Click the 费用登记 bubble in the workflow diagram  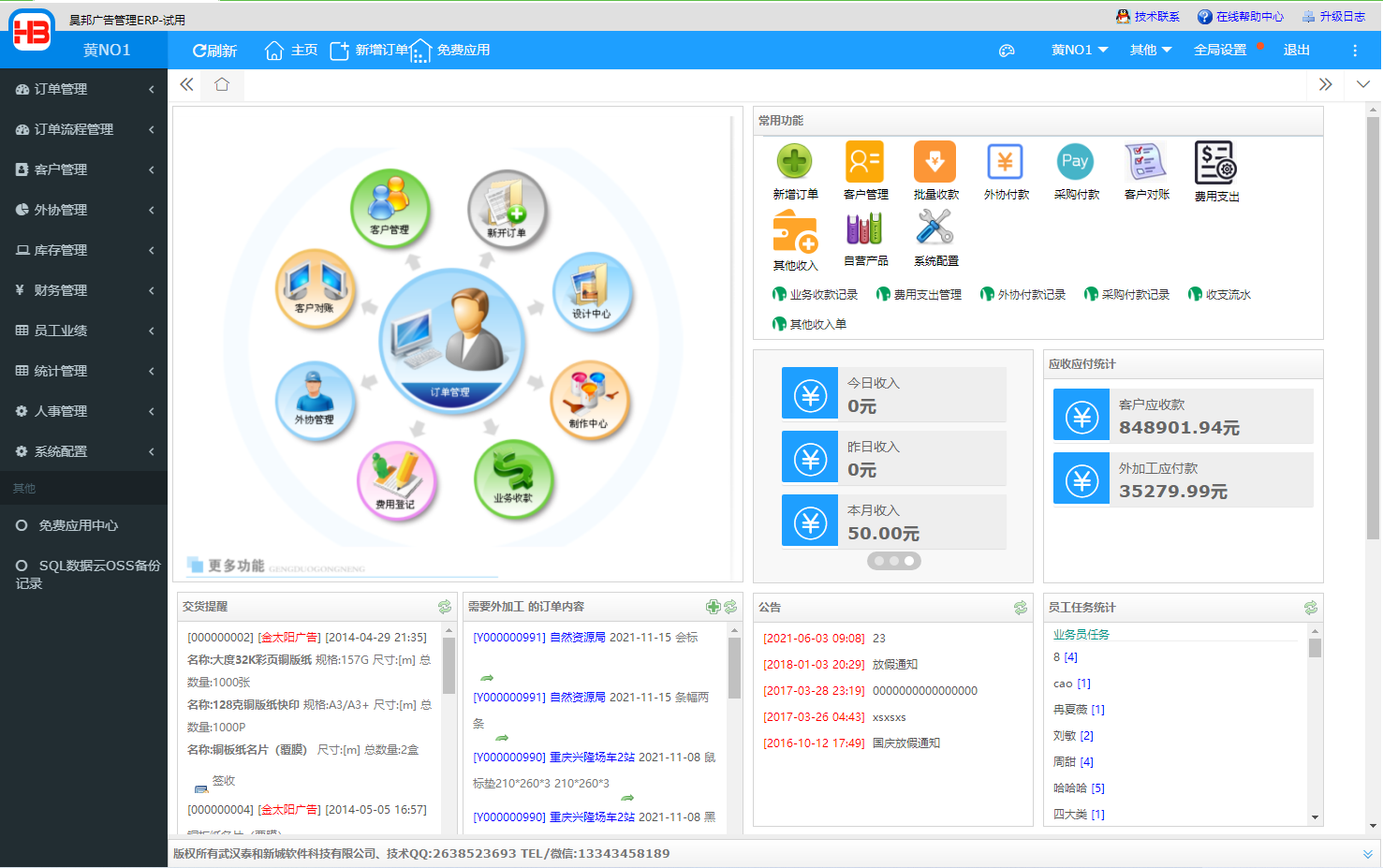[x=396, y=482]
